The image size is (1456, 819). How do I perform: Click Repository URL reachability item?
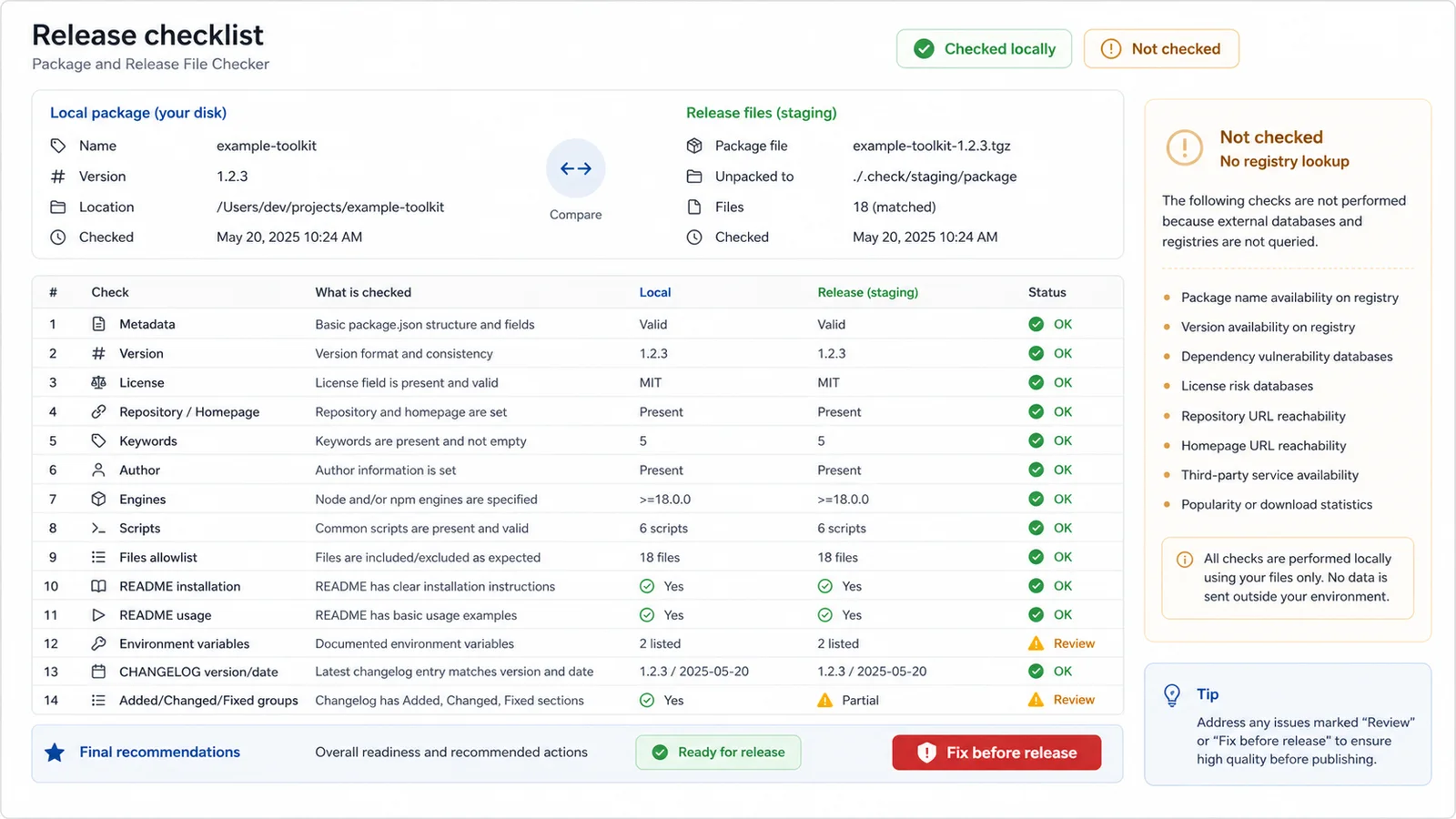click(1263, 416)
